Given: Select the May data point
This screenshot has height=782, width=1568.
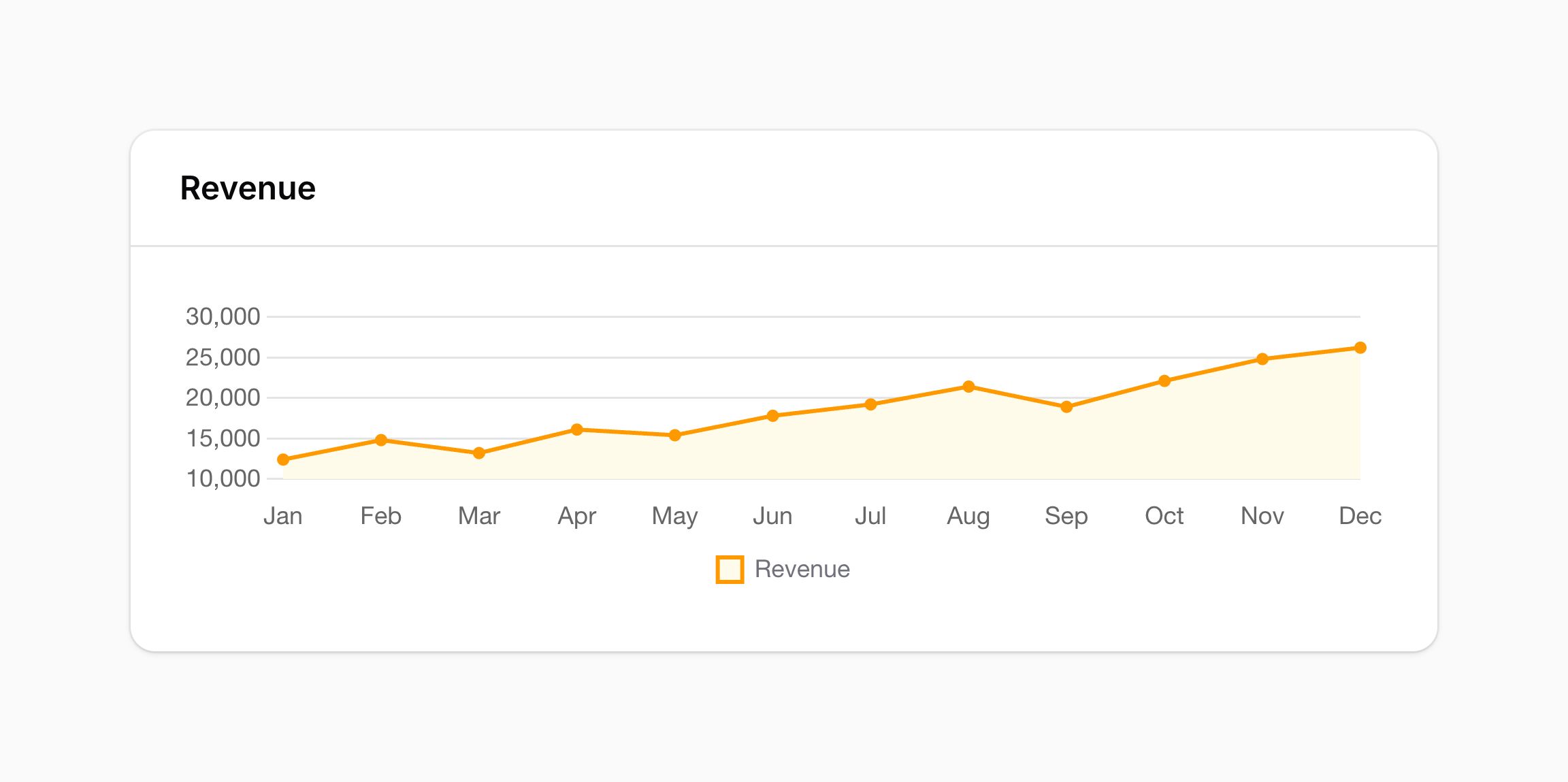Looking at the screenshot, I should point(675,435).
